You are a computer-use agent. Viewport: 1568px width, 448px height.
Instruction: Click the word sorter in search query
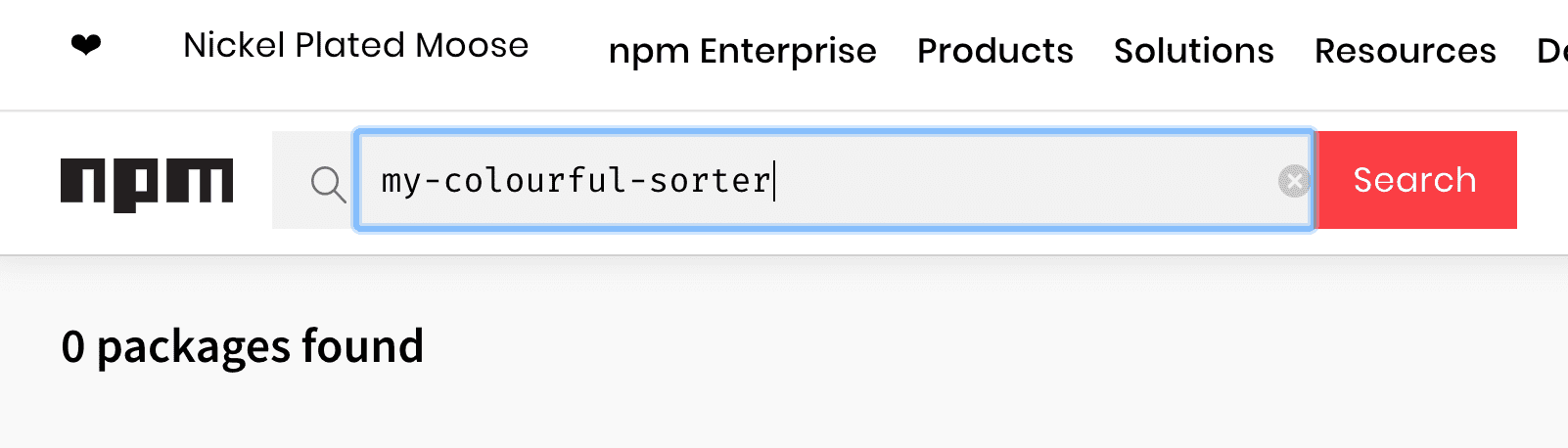tap(711, 181)
